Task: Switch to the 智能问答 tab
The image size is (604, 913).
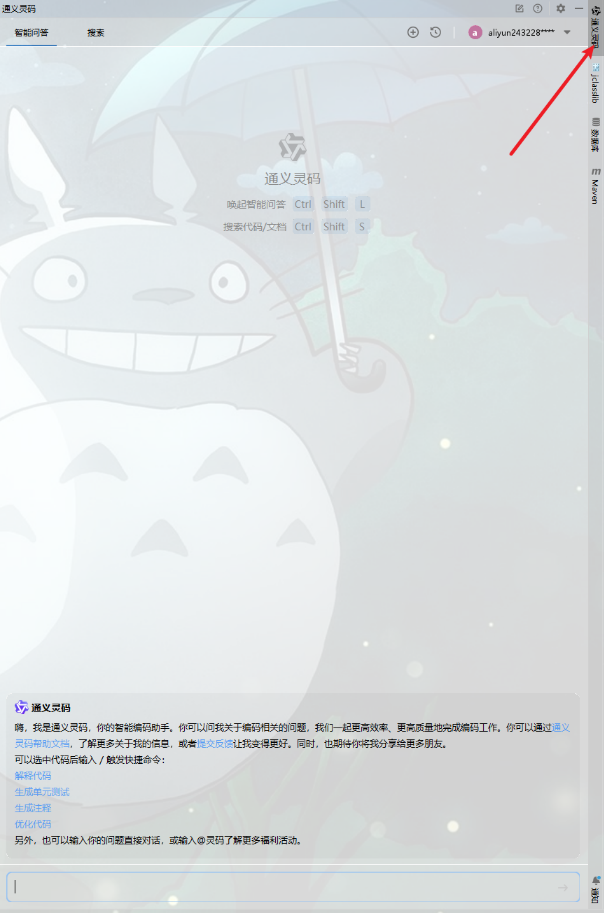Action: pyautogui.click(x=31, y=33)
